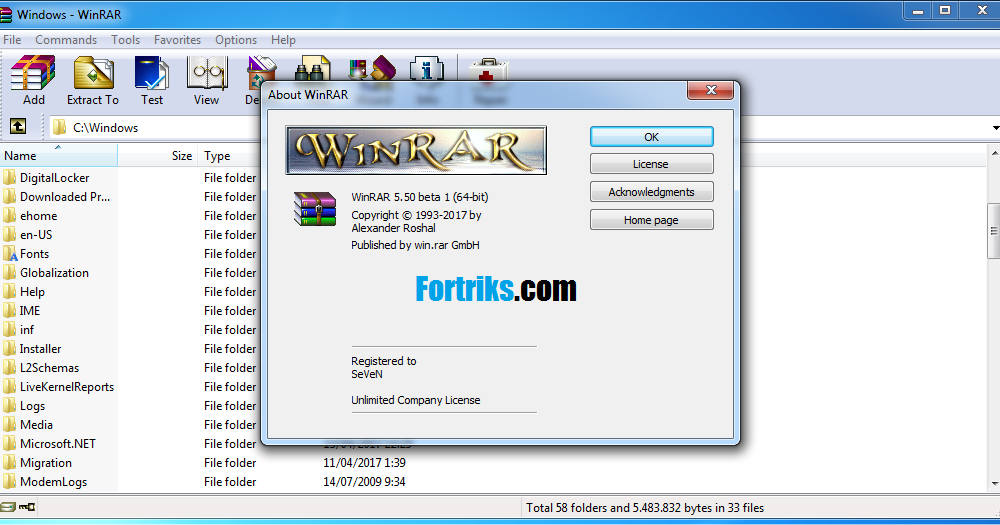The image size is (1000, 525).
Task: Click the Logs folder icon
Action: point(9,405)
